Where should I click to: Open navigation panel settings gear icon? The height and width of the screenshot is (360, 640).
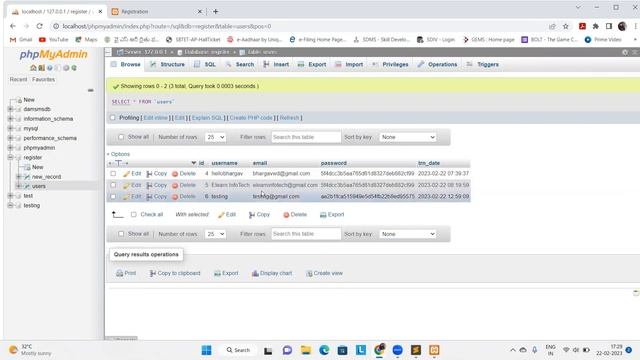click(66, 68)
